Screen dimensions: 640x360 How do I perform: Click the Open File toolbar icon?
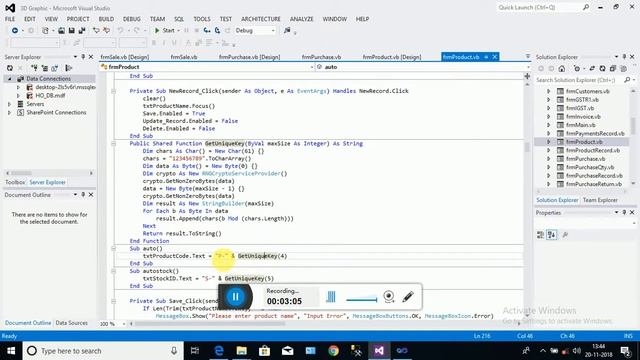click(x=61, y=31)
